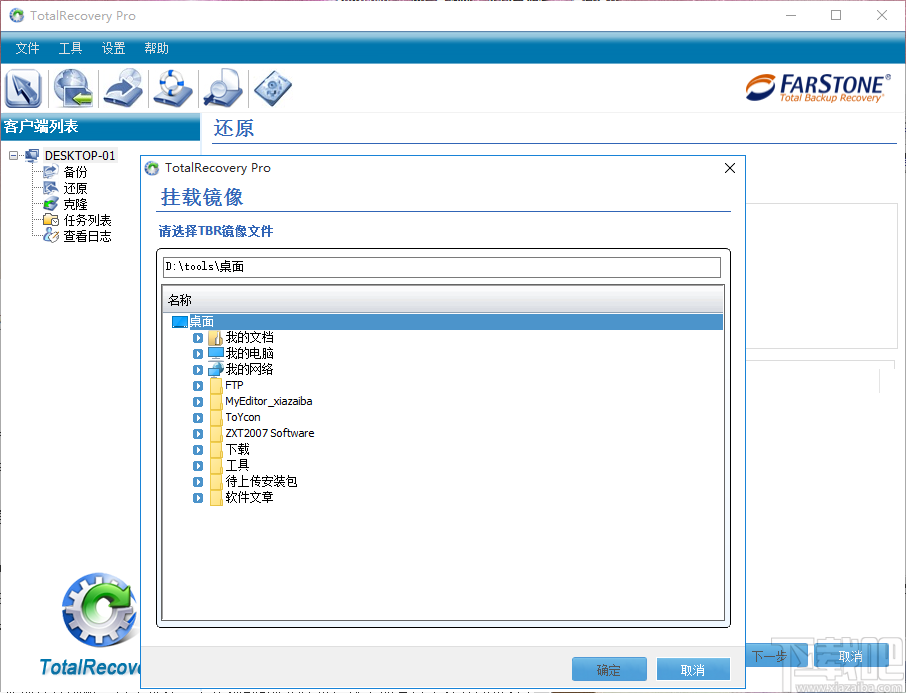Collapse the DESKTOP-01 tree node
906x693 pixels.
14,155
